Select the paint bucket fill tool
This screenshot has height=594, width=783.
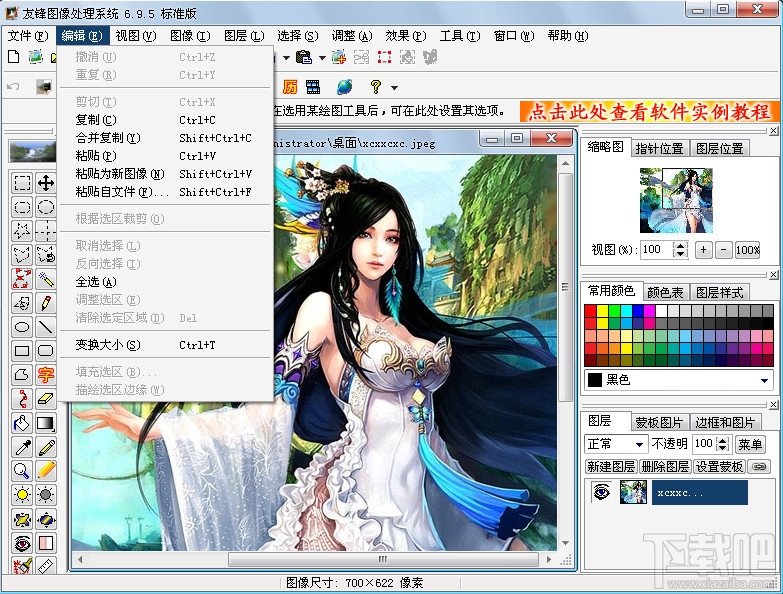pos(22,423)
